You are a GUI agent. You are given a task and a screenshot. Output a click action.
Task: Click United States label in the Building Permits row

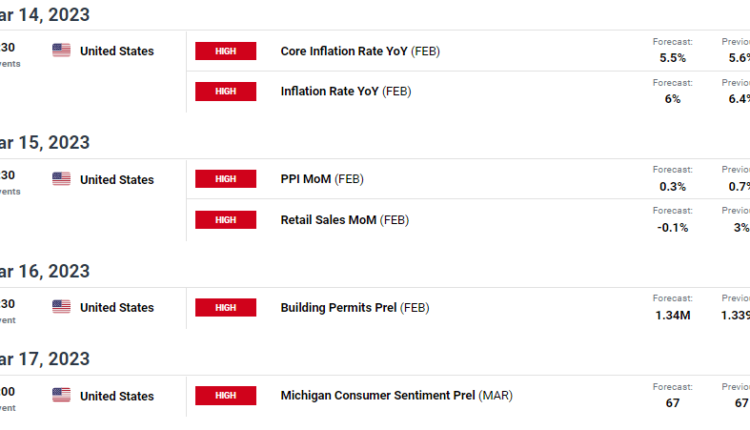(117, 308)
